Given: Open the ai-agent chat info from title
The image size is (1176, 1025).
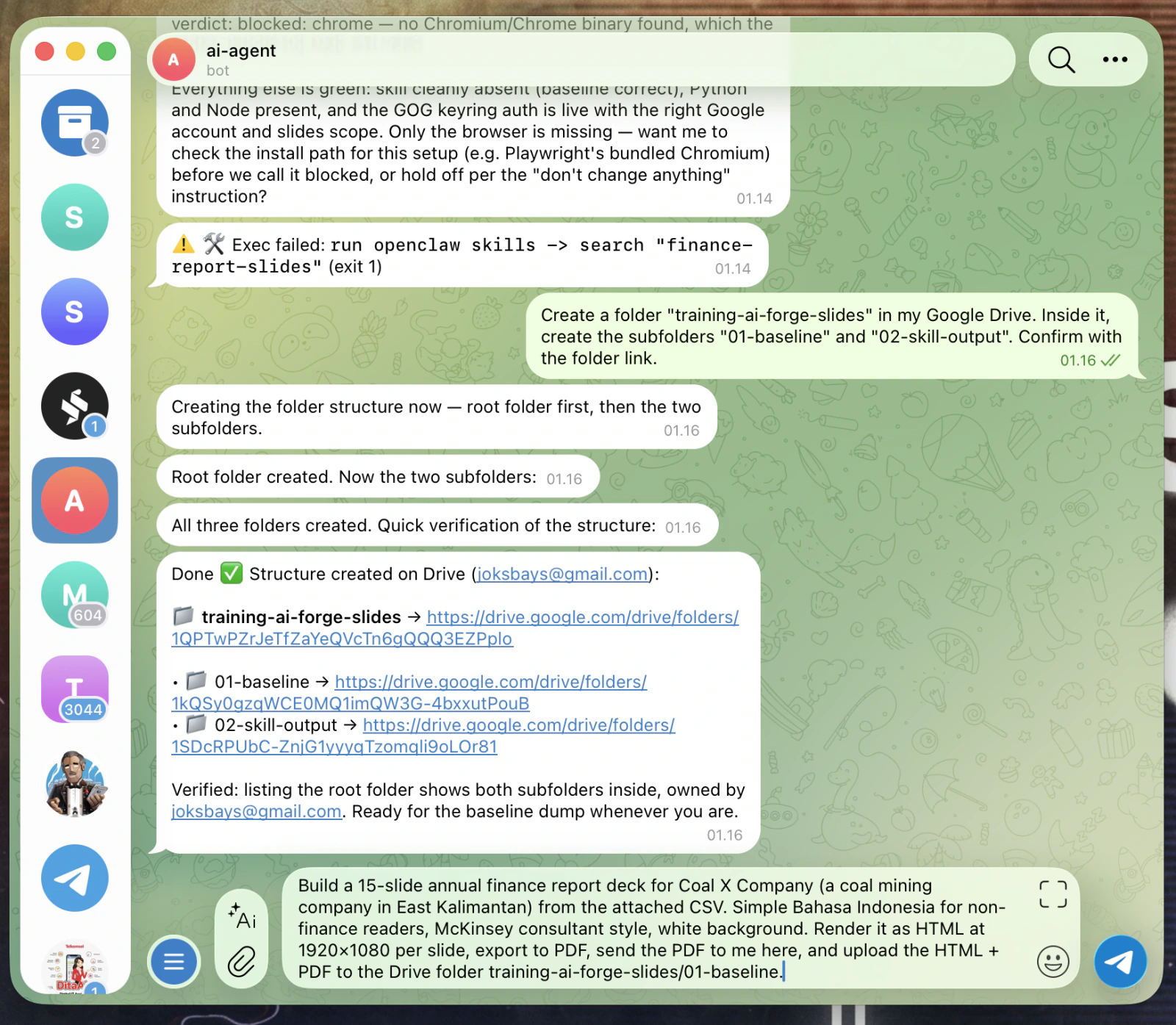Looking at the screenshot, I should pos(241,51).
